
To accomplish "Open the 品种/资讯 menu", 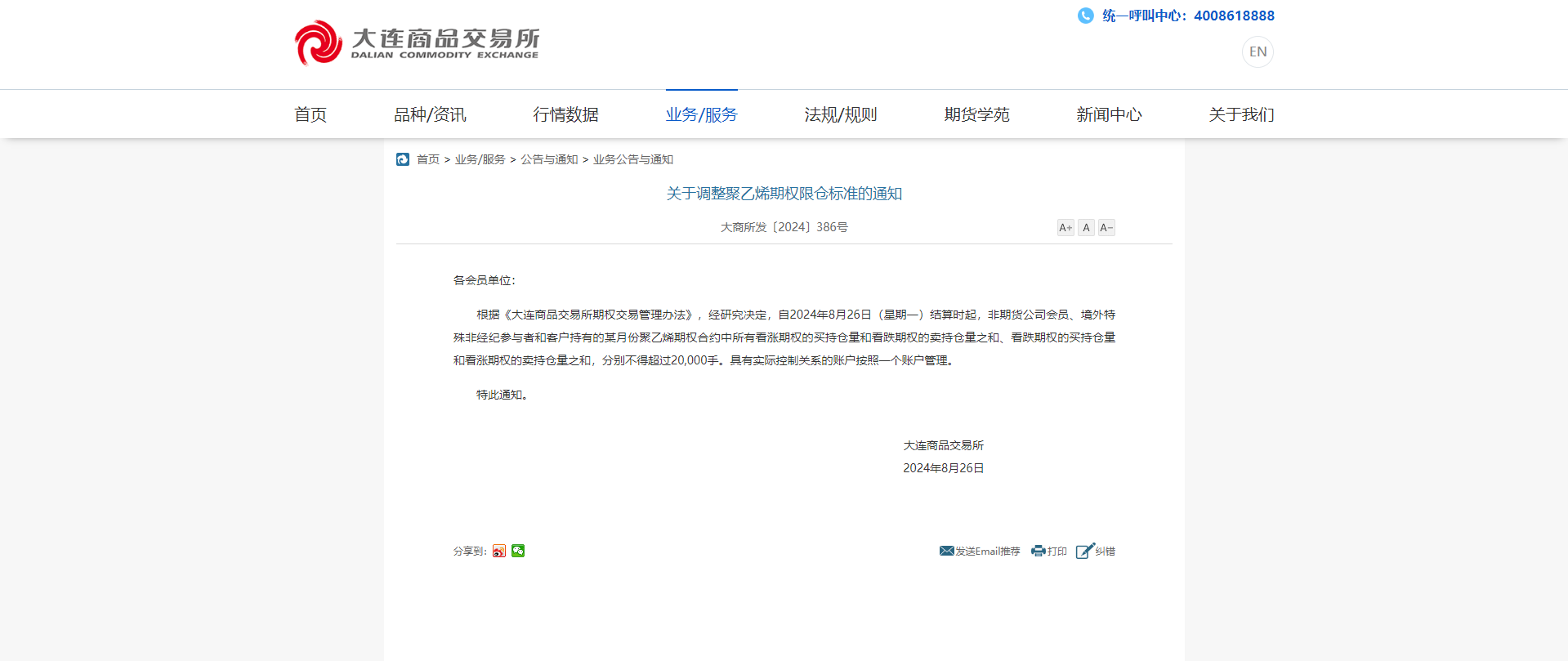I will point(430,114).
